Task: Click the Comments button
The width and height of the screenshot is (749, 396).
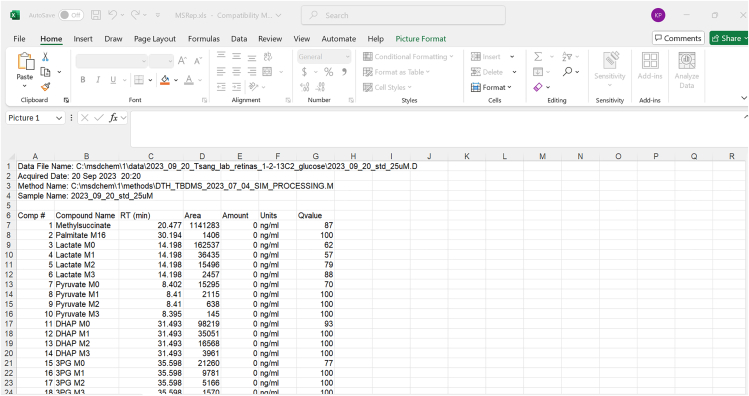Action: [678, 38]
